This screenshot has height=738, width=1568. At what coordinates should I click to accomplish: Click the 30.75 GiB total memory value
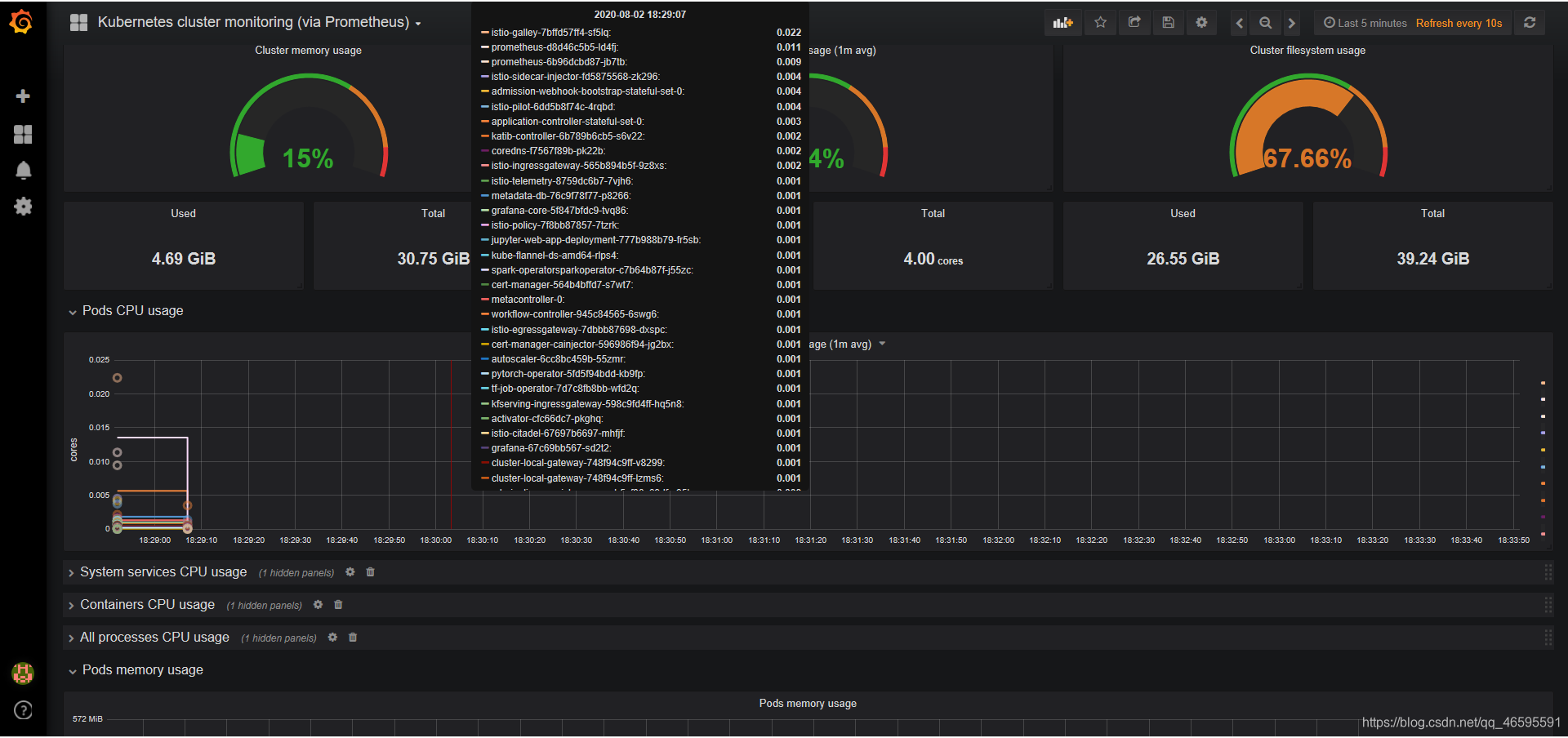[434, 259]
